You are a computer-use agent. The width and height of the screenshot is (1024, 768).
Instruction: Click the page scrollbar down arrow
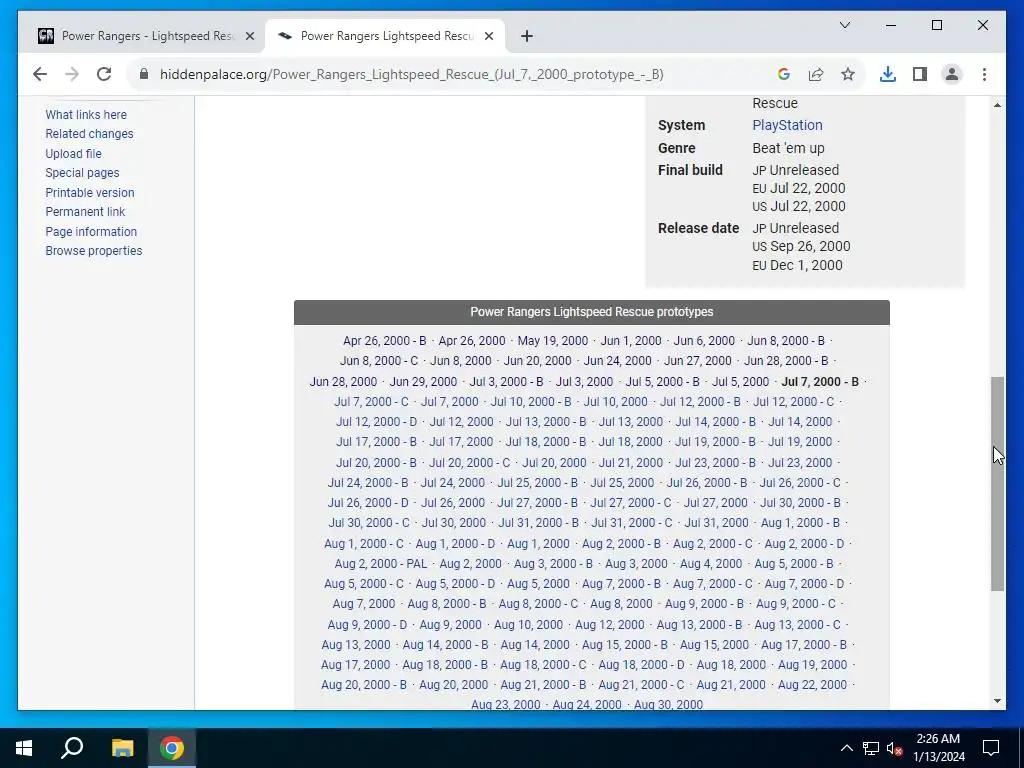coord(997,701)
